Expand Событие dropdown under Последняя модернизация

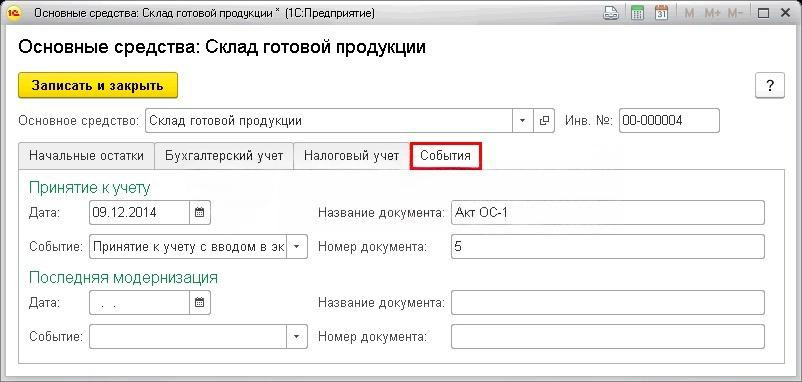coord(298,336)
